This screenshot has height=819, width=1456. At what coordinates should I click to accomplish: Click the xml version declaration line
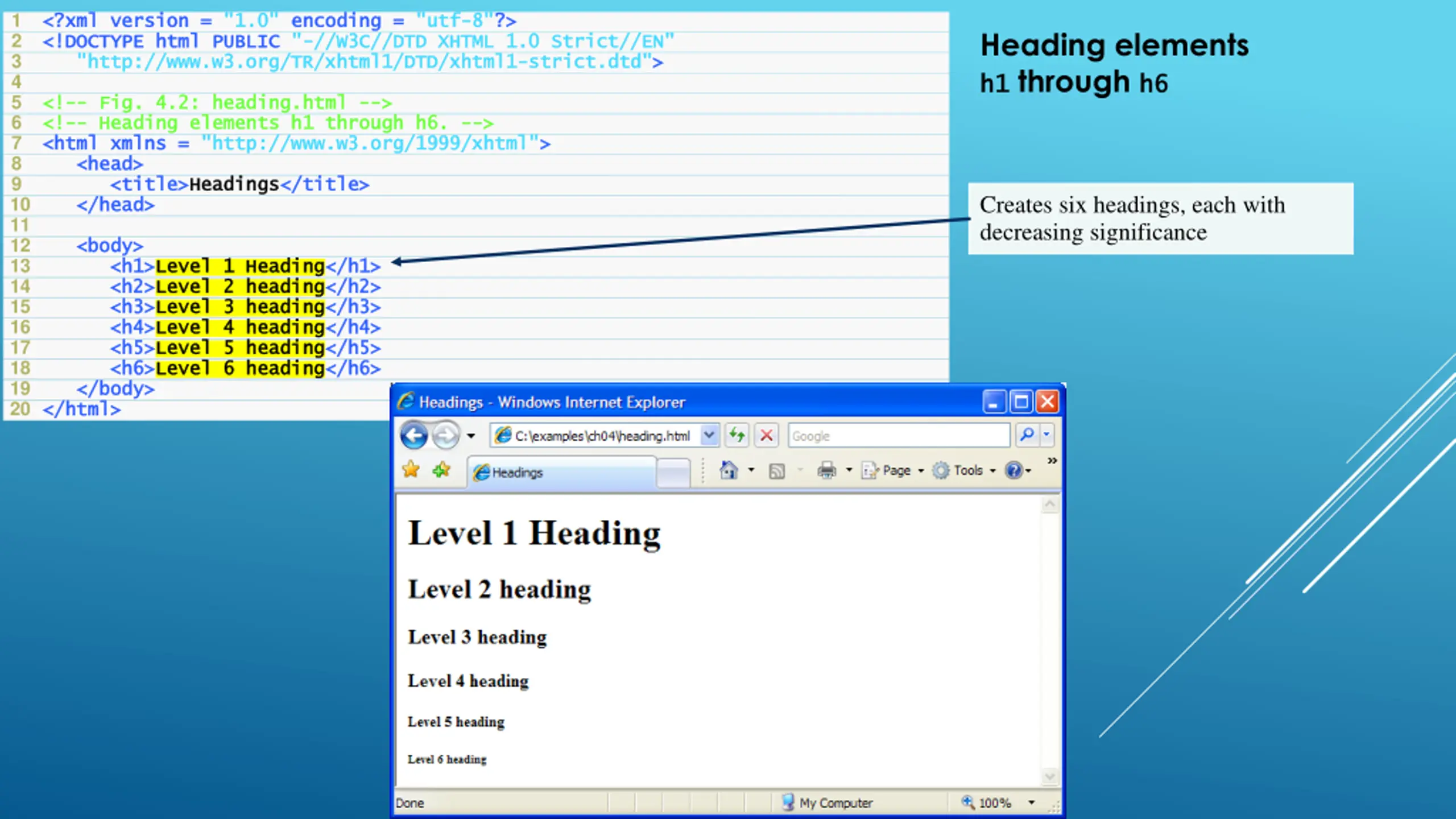[x=279, y=21]
